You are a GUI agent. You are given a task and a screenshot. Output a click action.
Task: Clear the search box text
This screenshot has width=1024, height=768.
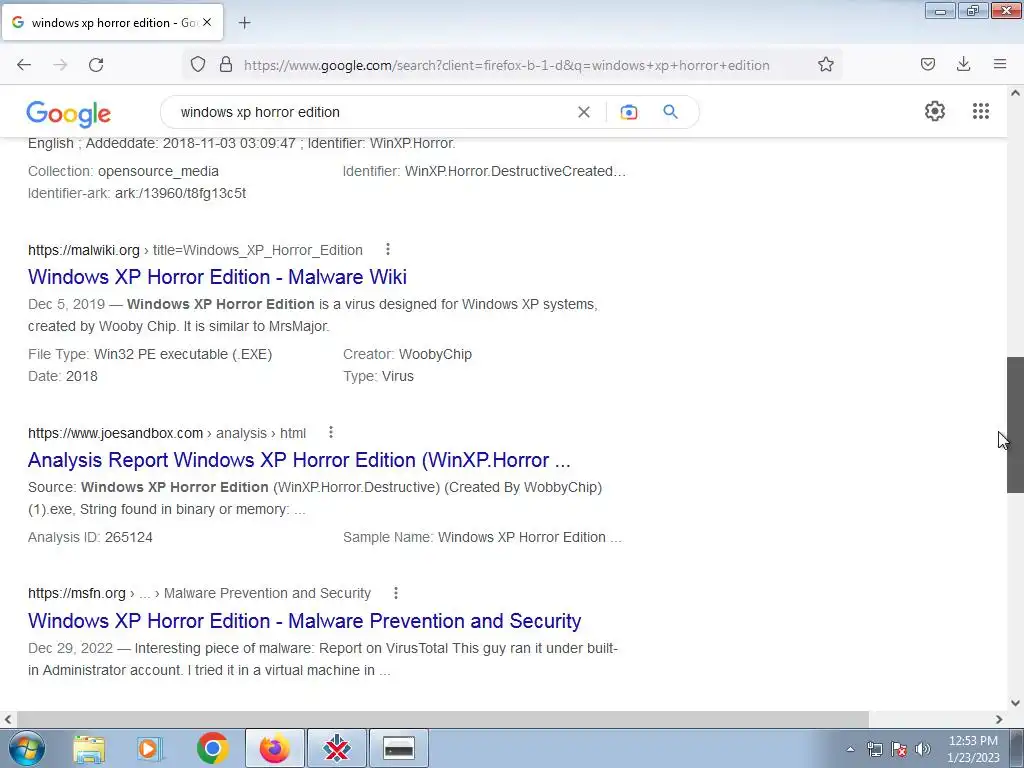pyautogui.click(x=584, y=112)
